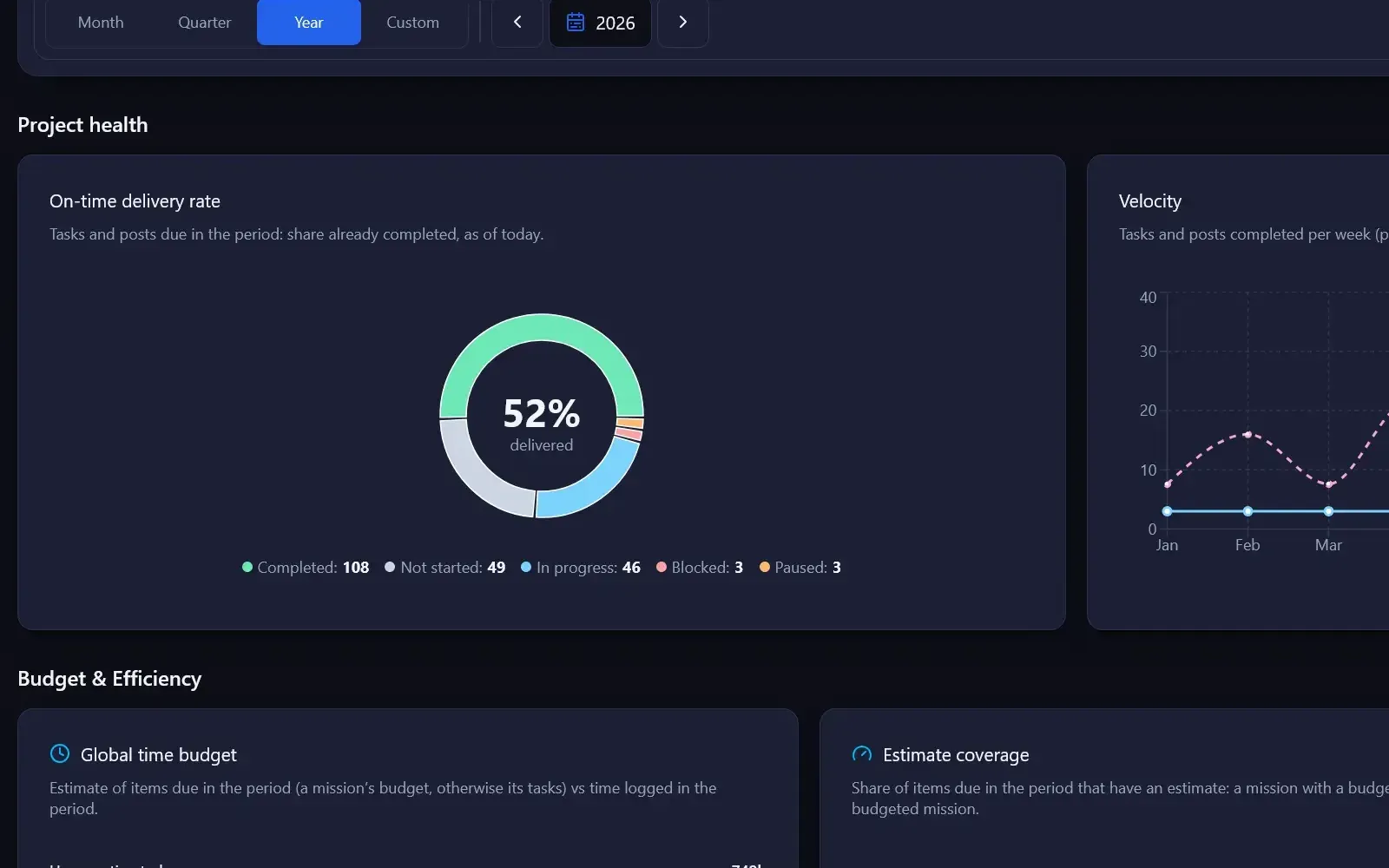Screen dimensions: 1389x868
Task: Click the Not started legend grey dot
Action: point(390,567)
